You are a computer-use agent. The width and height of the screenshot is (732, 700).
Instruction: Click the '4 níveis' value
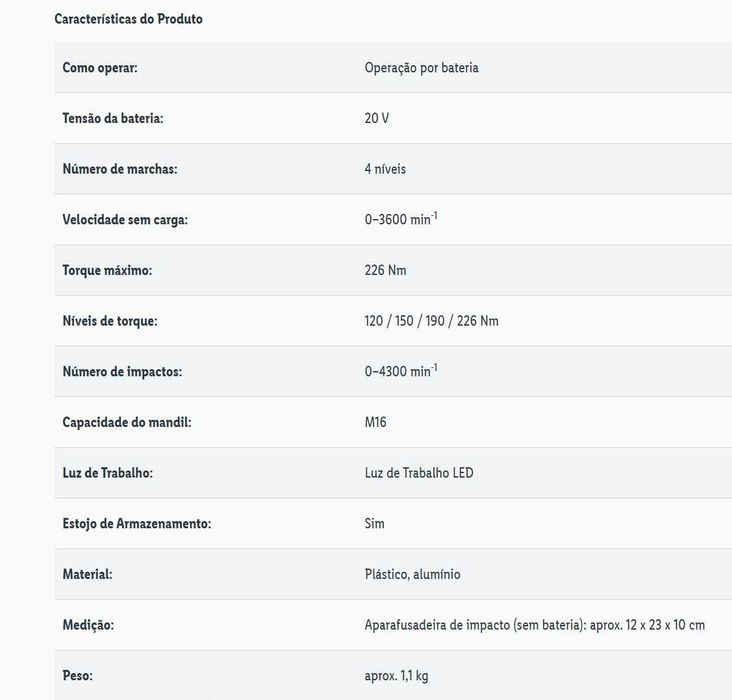click(x=385, y=169)
